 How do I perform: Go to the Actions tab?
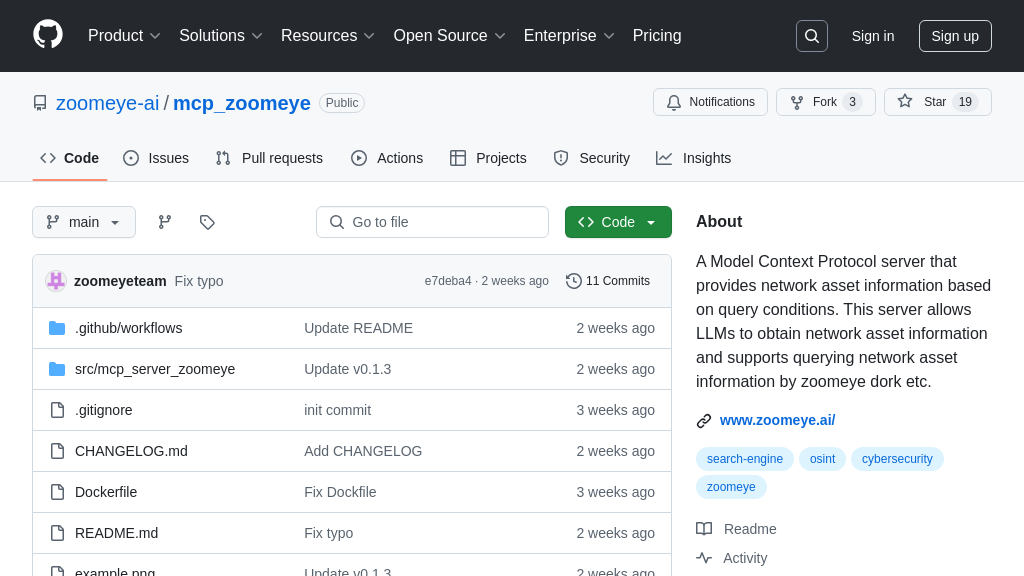387,158
